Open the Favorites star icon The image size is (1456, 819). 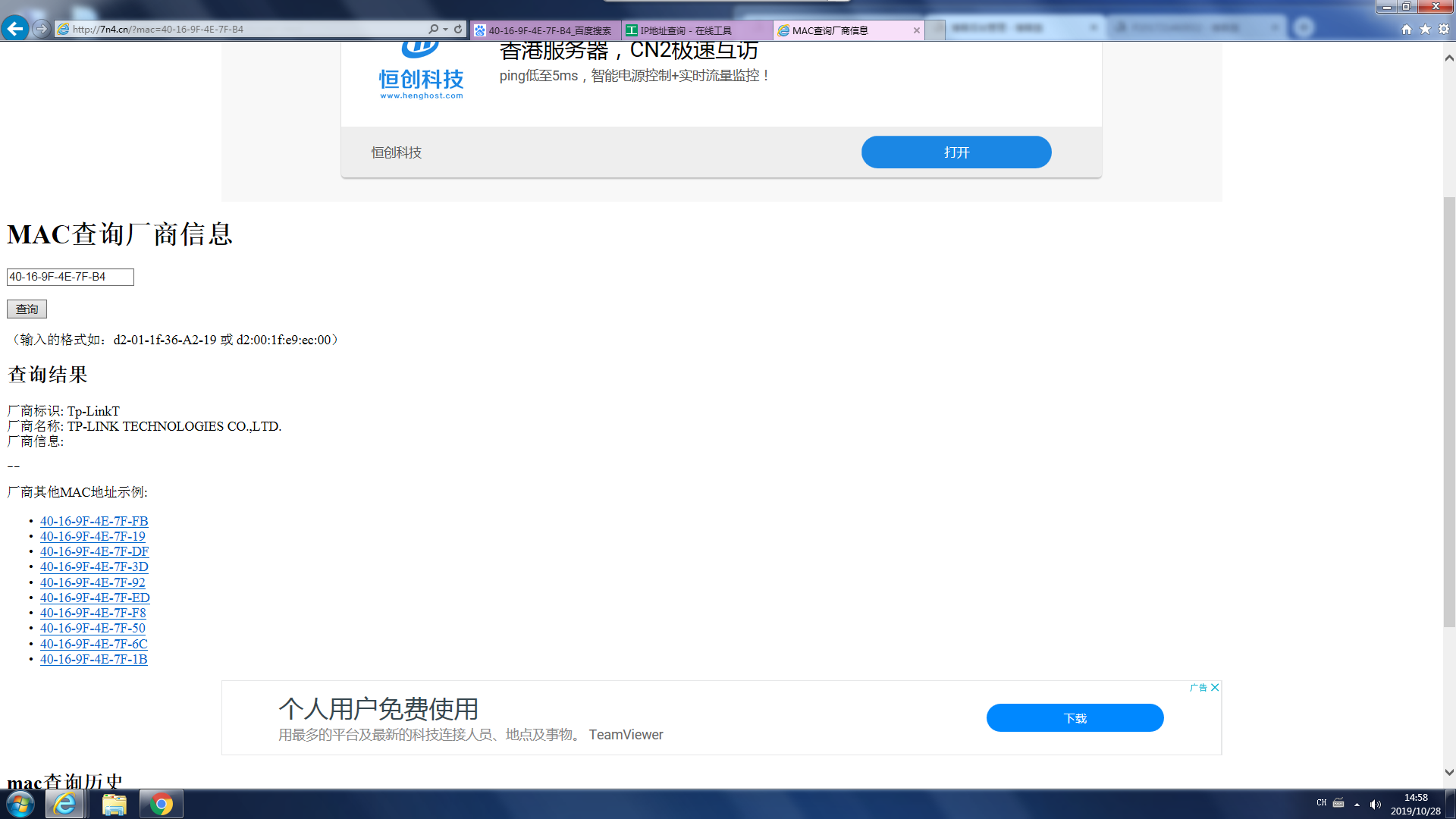point(1425,30)
